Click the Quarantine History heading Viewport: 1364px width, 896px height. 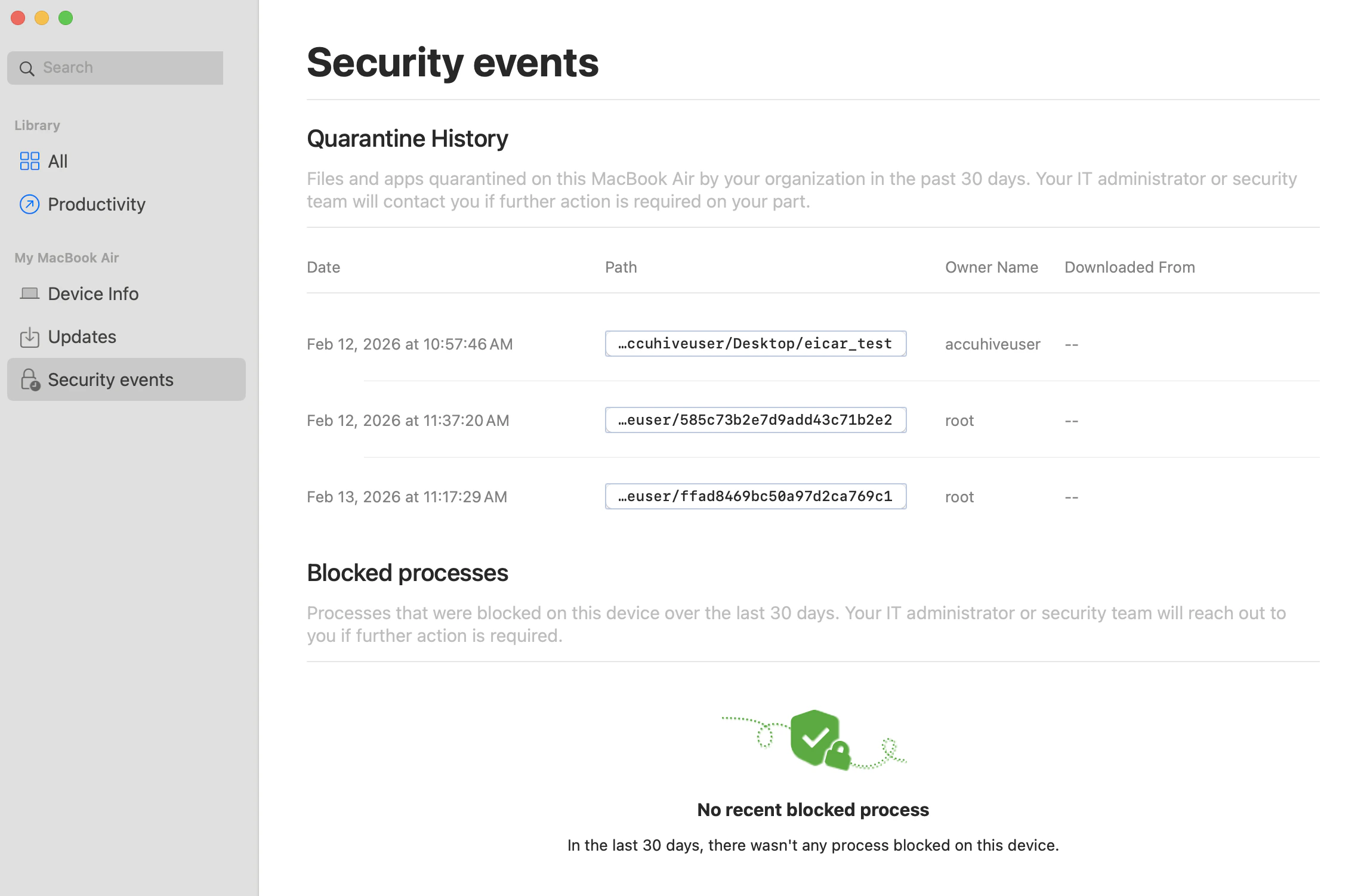[408, 138]
